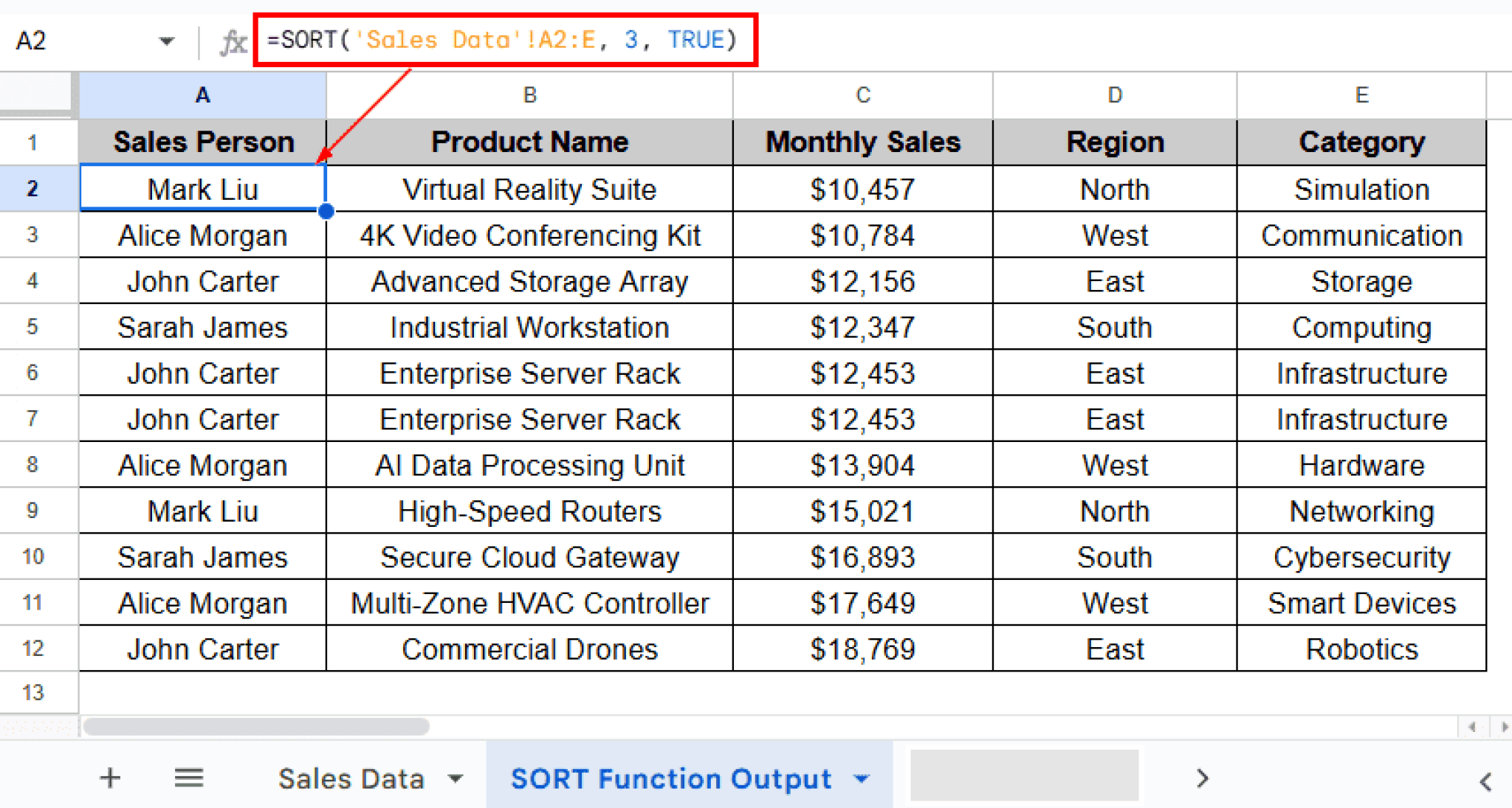
Task: Select column C header Monthly Sales
Action: coord(862,94)
